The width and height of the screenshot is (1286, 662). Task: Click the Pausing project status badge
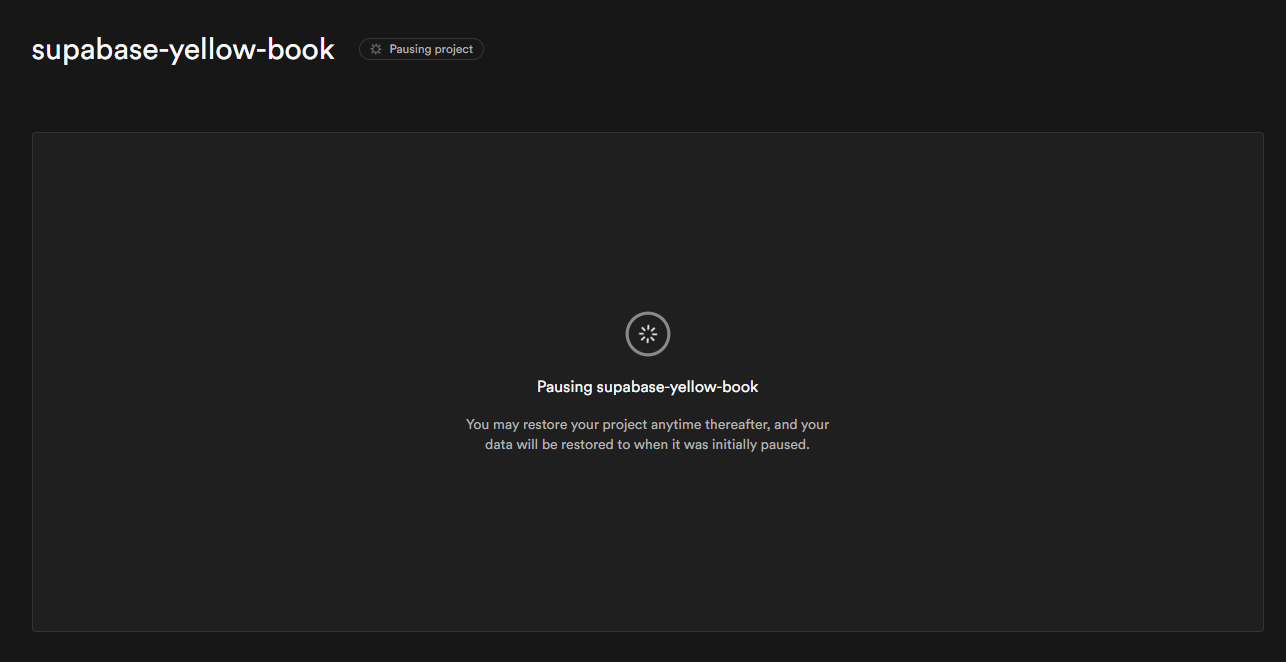(x=421, y=49)
